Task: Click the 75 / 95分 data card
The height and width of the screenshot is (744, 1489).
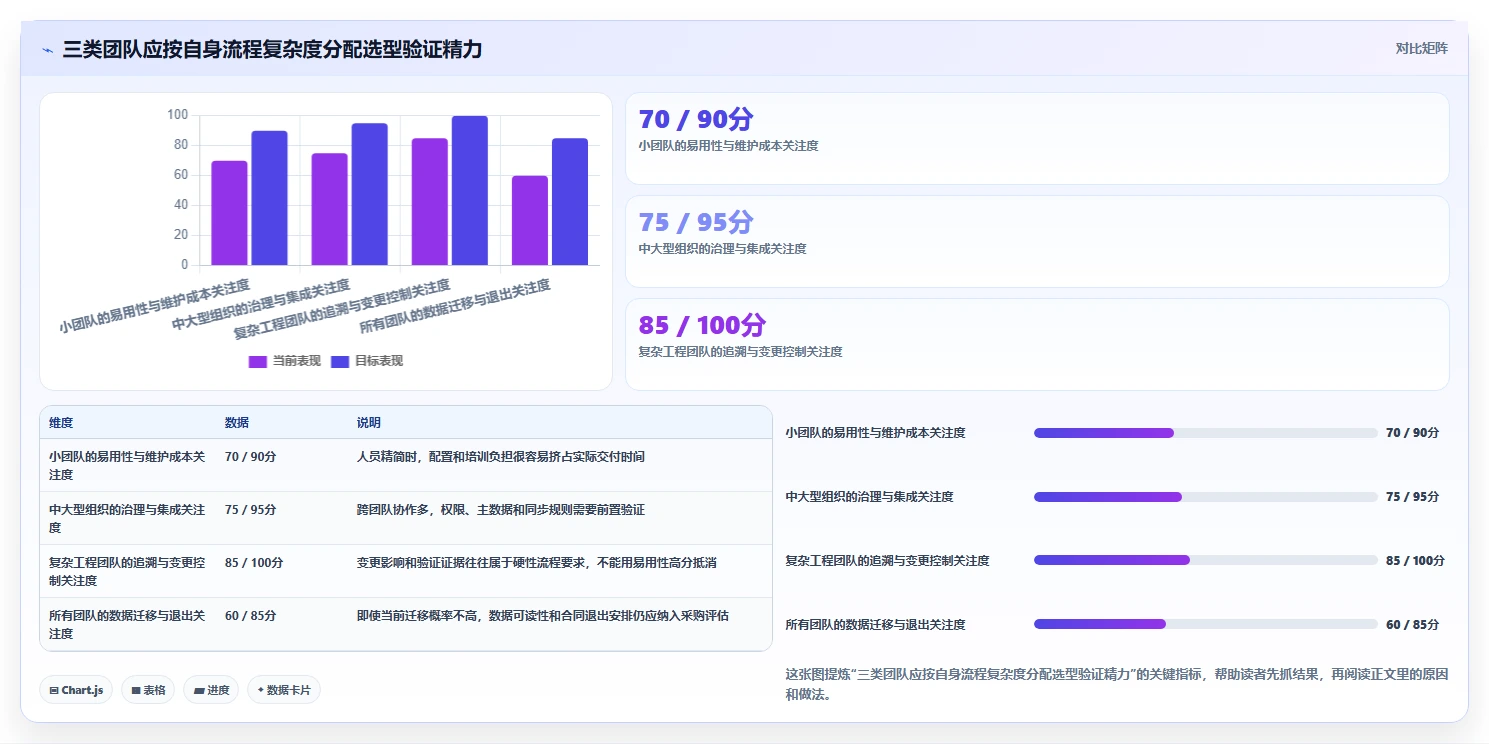Action: (1037, 242)
